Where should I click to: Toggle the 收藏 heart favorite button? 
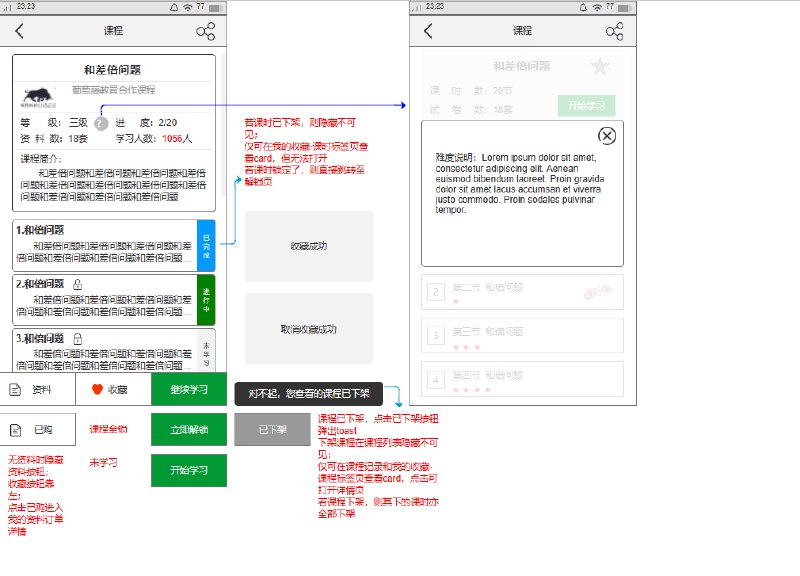113,389
